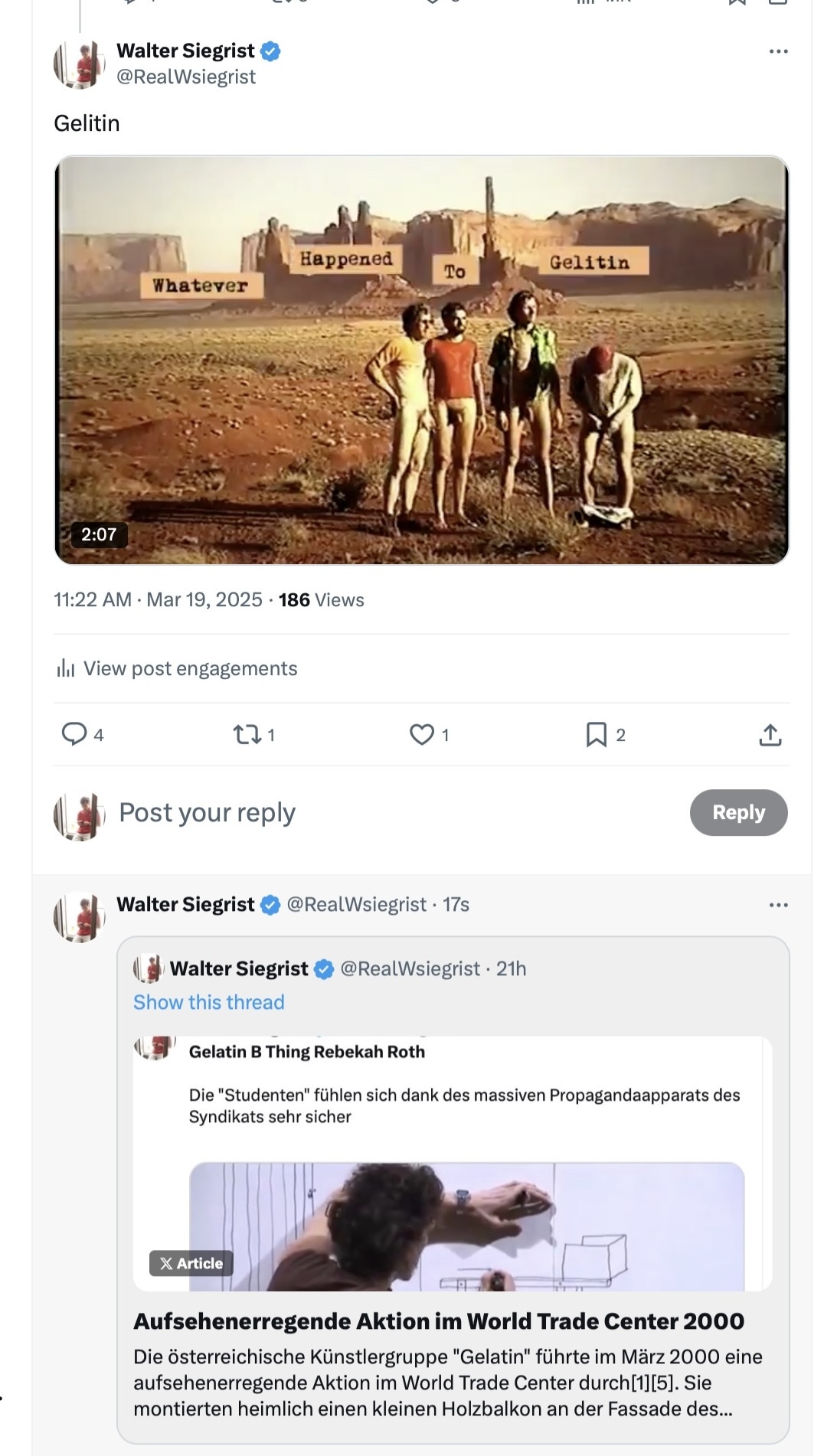
Task: Click the 11:22 AM Mar 19, 2025 timestamp
Action: click(x=158, y=599)
